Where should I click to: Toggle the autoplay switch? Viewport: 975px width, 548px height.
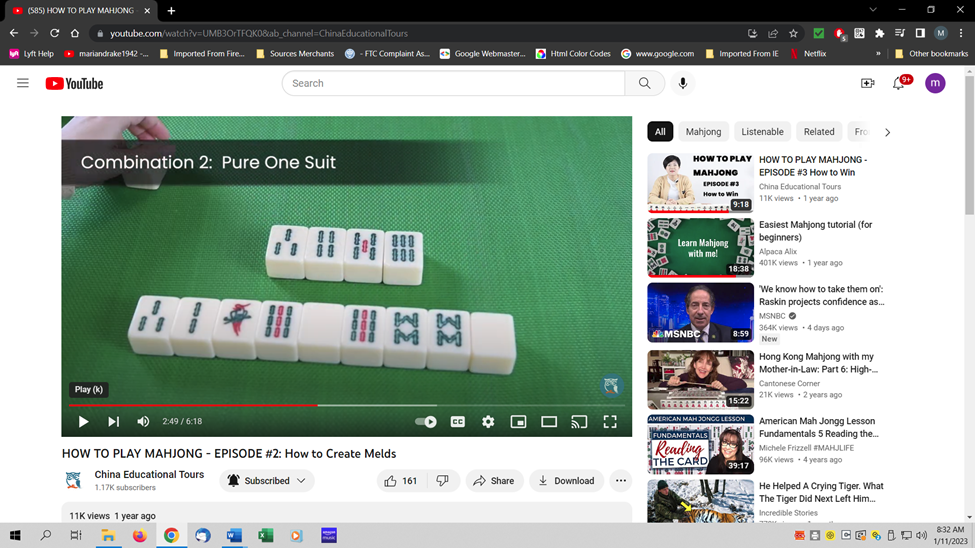point(426,422)
